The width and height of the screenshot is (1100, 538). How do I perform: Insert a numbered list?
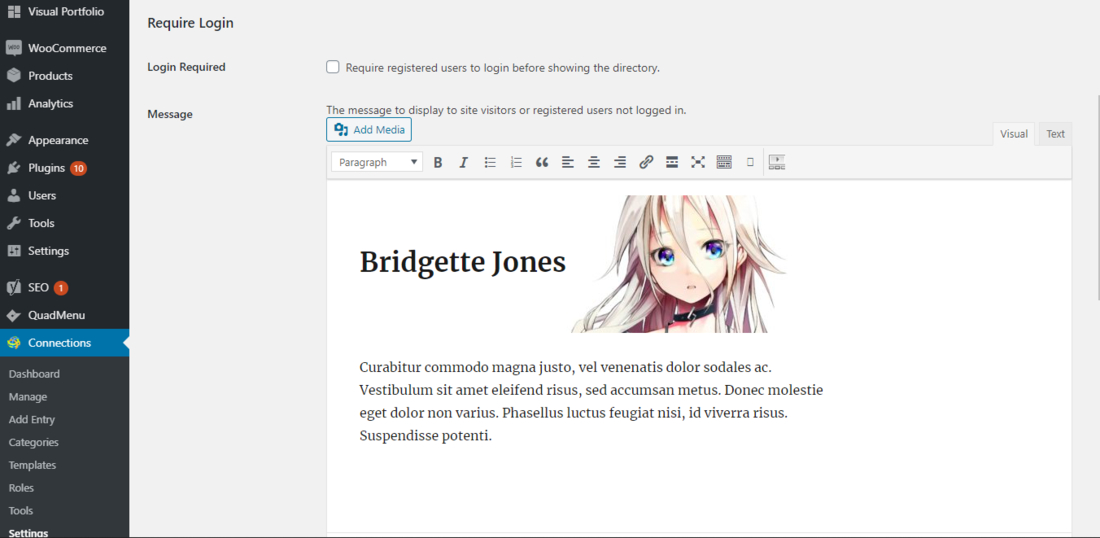(x=516, y=162)
